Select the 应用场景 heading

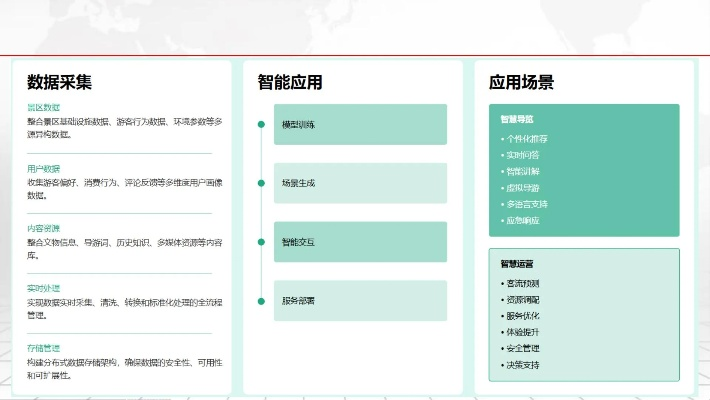(x=521, y=82)
